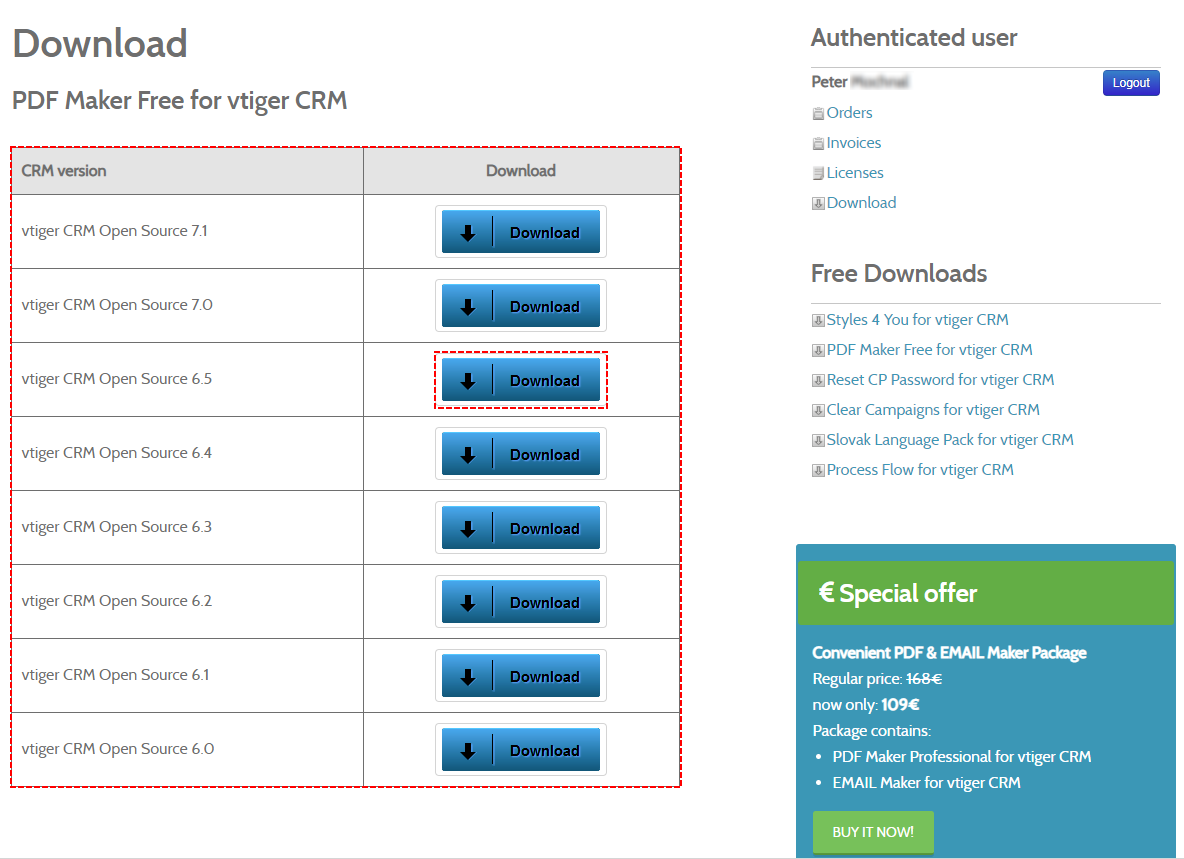Open the Invoices page
The width and height of the screenshot is (1184, 859).
(853, 143)
